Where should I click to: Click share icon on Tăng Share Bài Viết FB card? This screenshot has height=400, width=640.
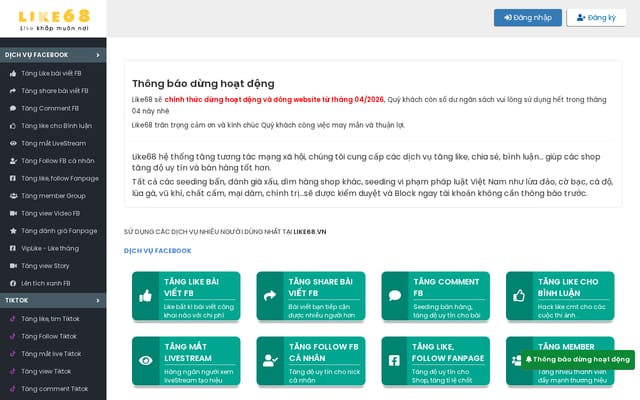coord(270,296)
